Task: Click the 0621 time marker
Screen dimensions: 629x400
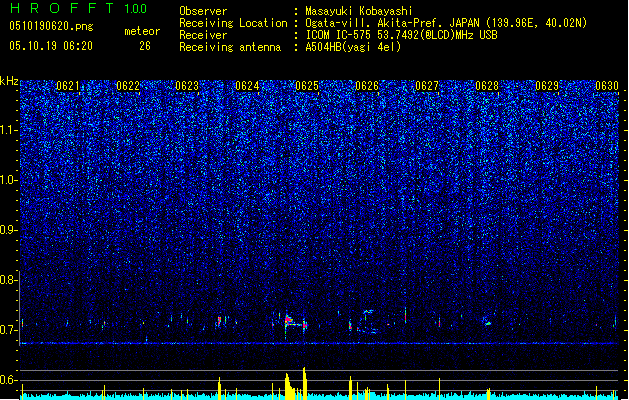Action: [68, 86]
